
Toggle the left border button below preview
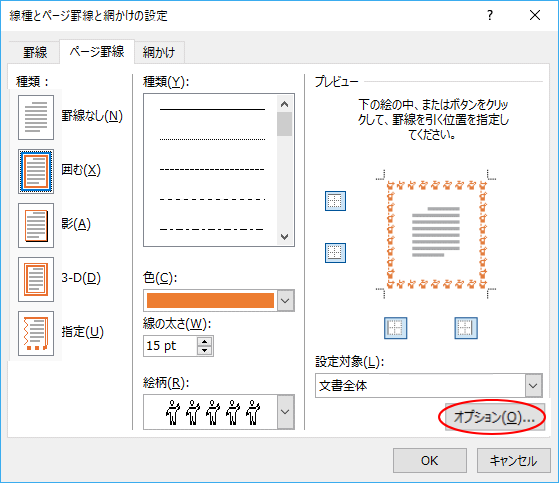(395, 328)
